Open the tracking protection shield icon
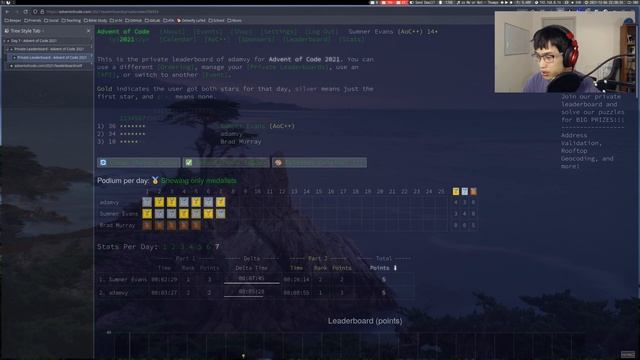The height and width of the screenshot is (360, 640). coord(35,12)
